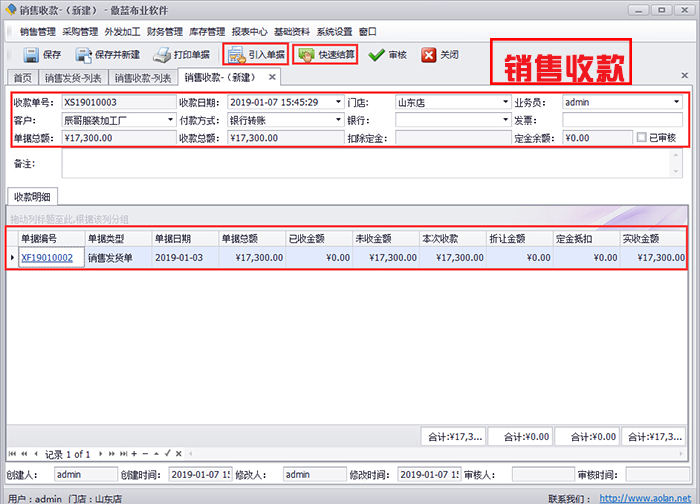
Task: Switch to the 销售发货-列表 tab
Action: click(x=75, y=77)
